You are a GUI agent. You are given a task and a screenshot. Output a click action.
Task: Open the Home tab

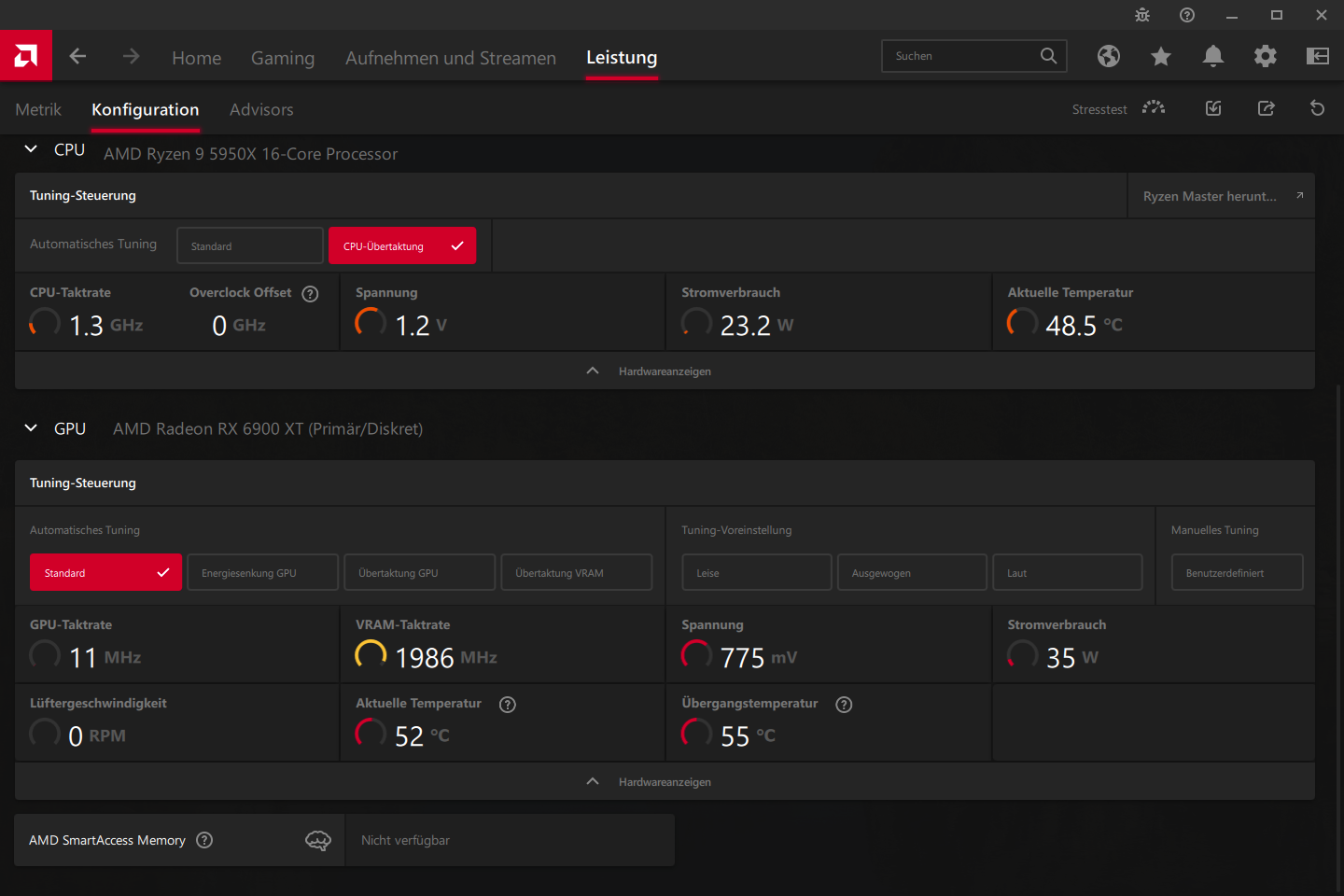click(x=196, y=58)
